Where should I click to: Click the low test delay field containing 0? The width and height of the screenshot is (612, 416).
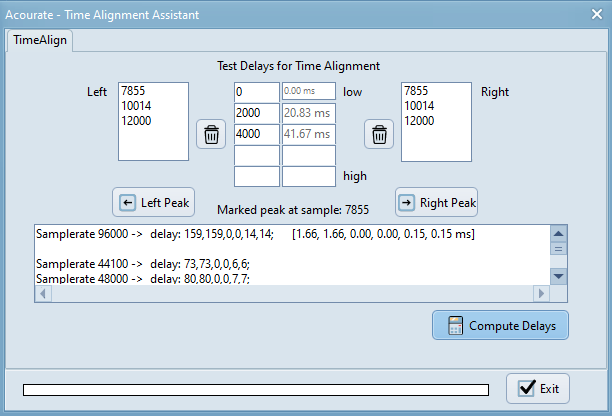point(256,92)
